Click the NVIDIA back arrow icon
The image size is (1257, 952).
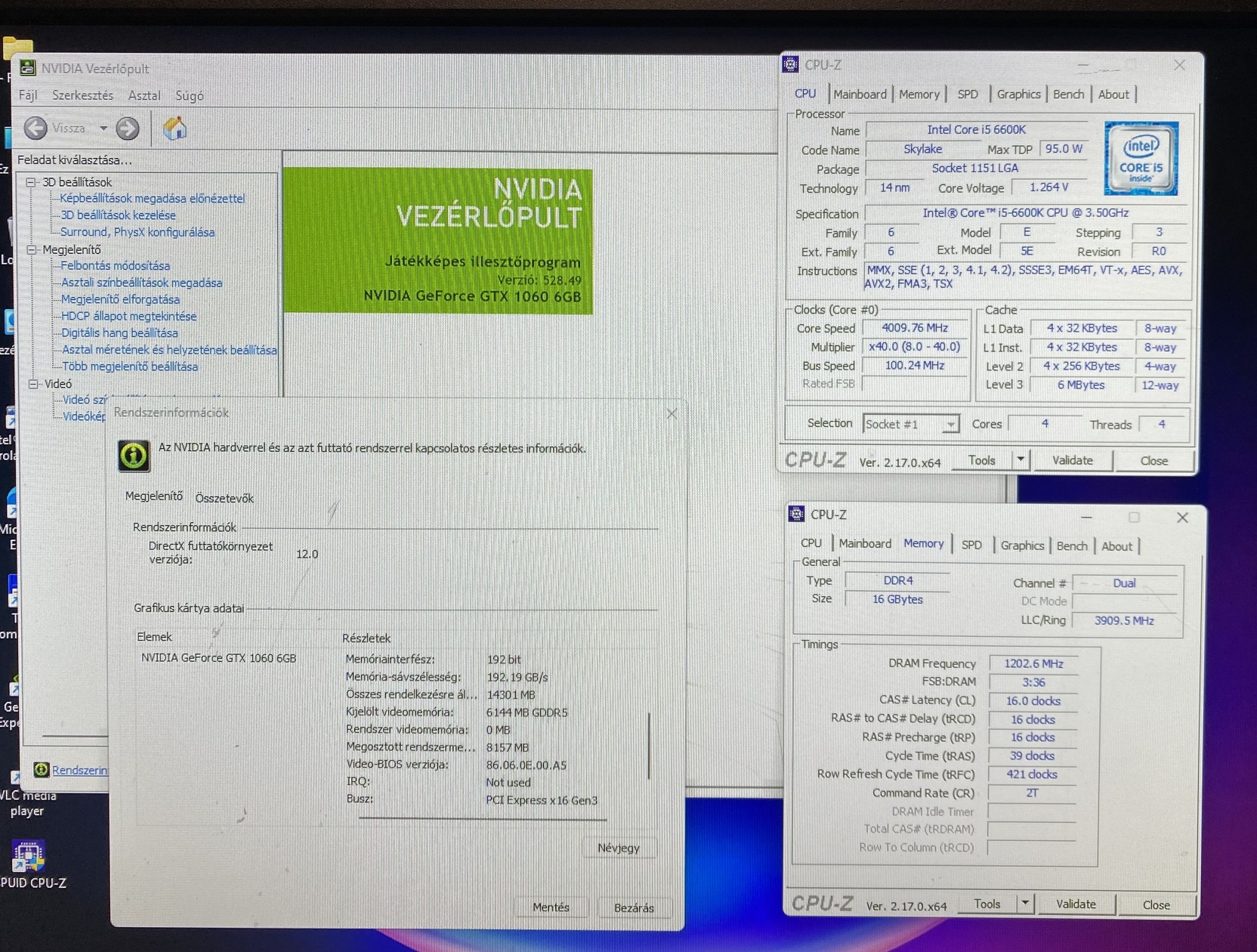click(36, 128)
